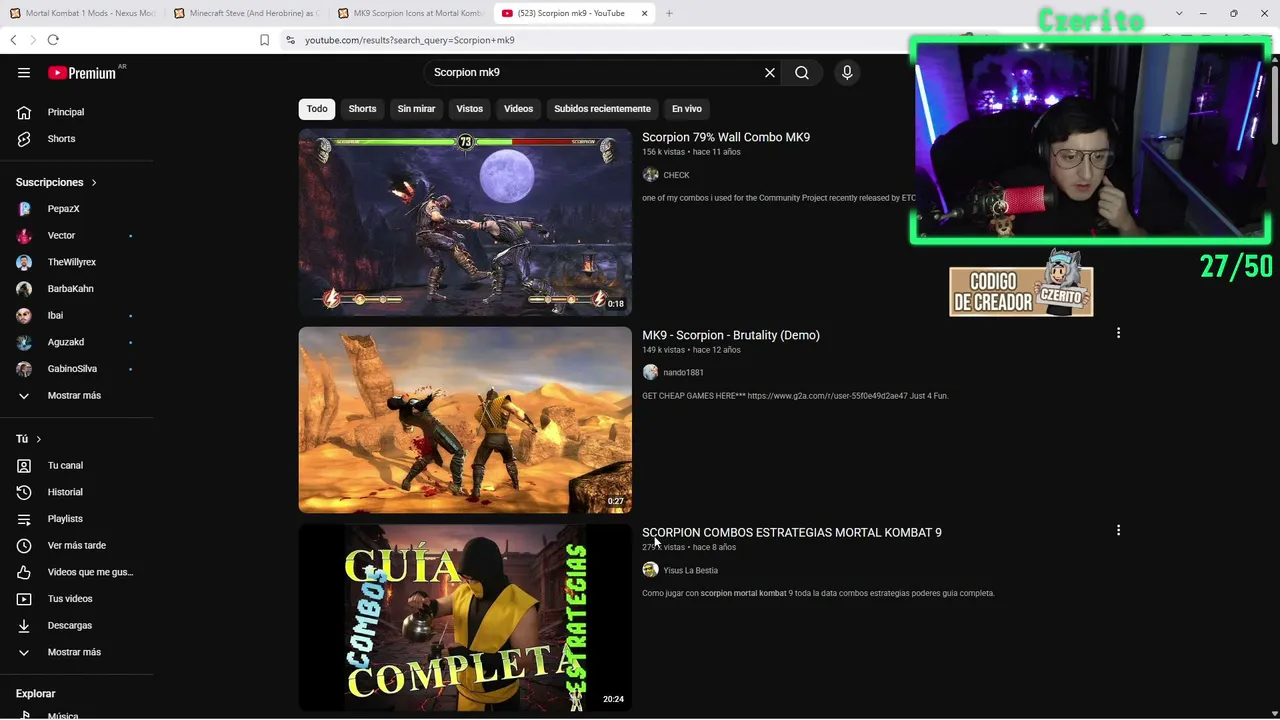Filter results by Sin mirar
The width and height of the screenshot is (1280, 720).
coord(416,109)
